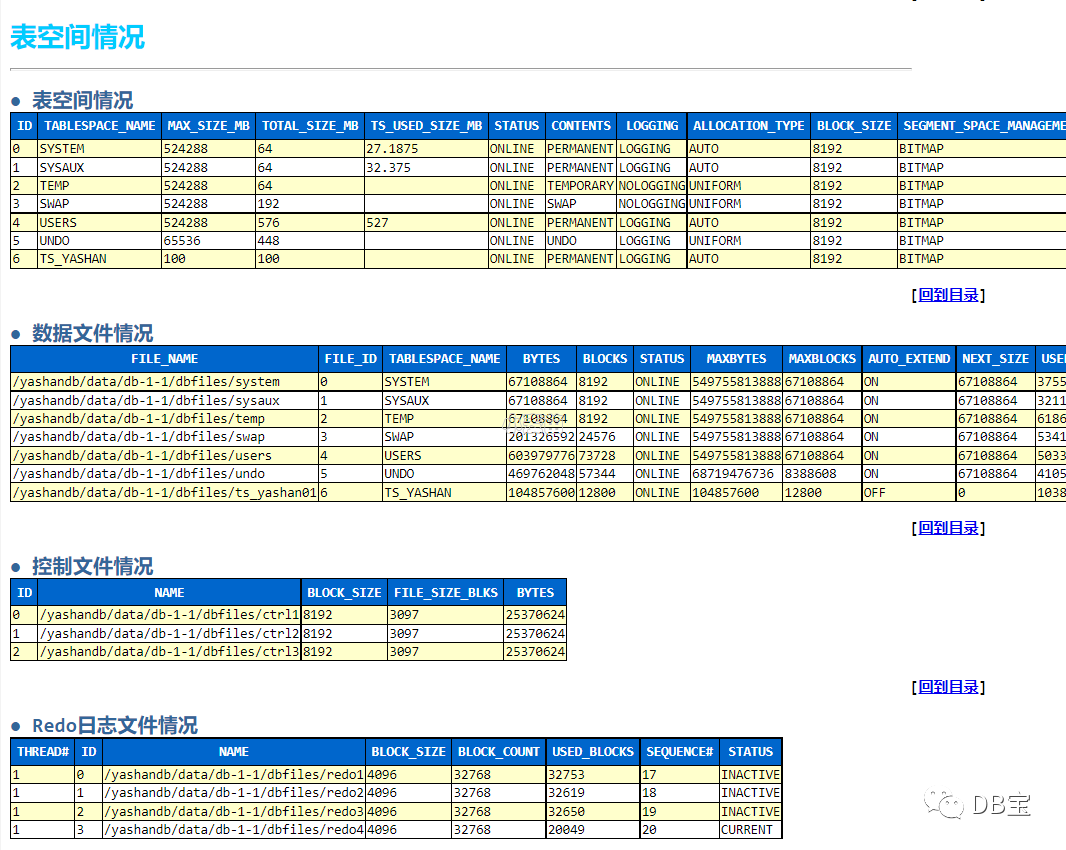Select the FILE_SIZE_BLKS column header
1066x850 pixels.
point(446,593)
